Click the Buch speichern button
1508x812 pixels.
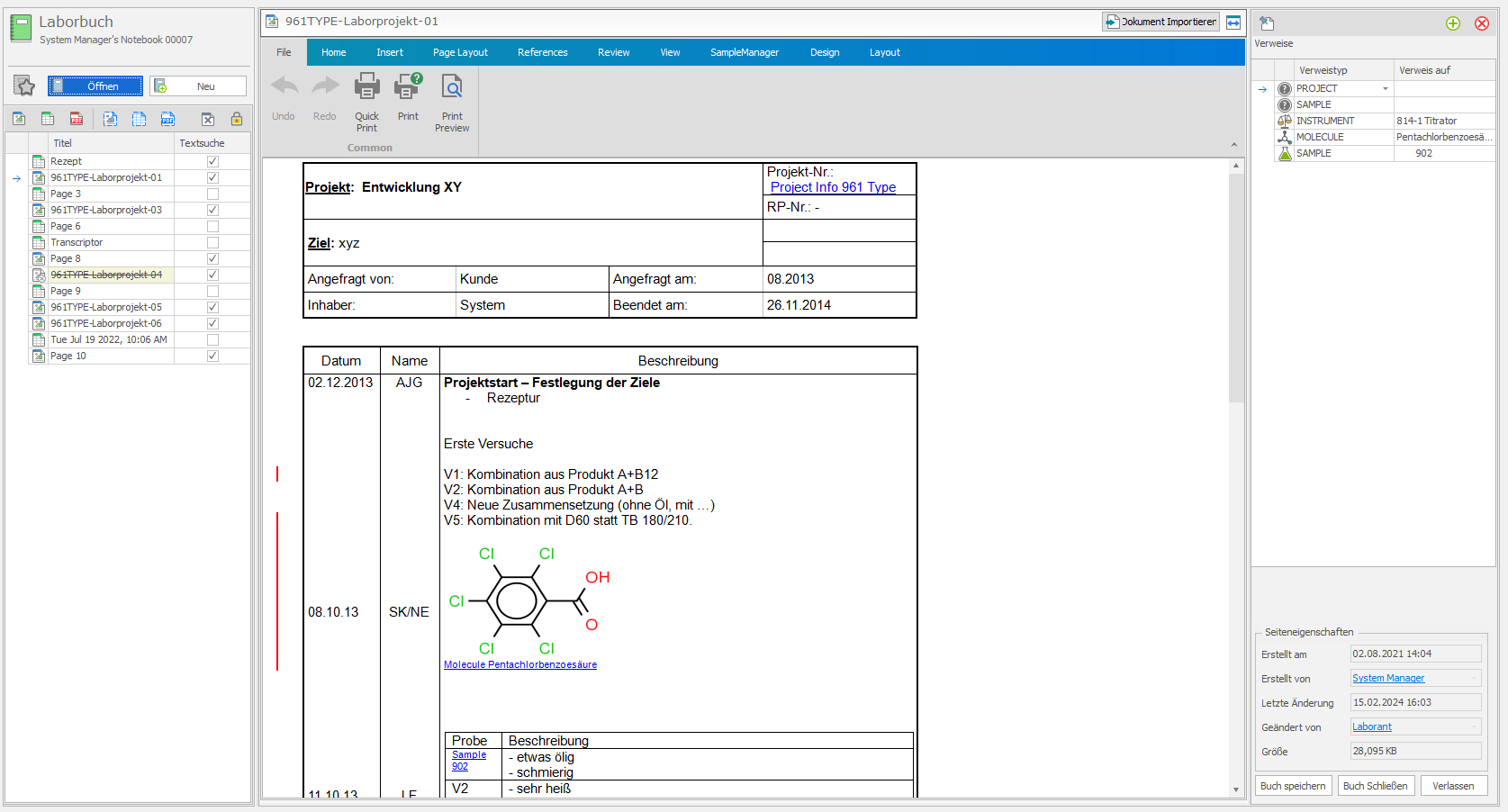(1293, 786)
